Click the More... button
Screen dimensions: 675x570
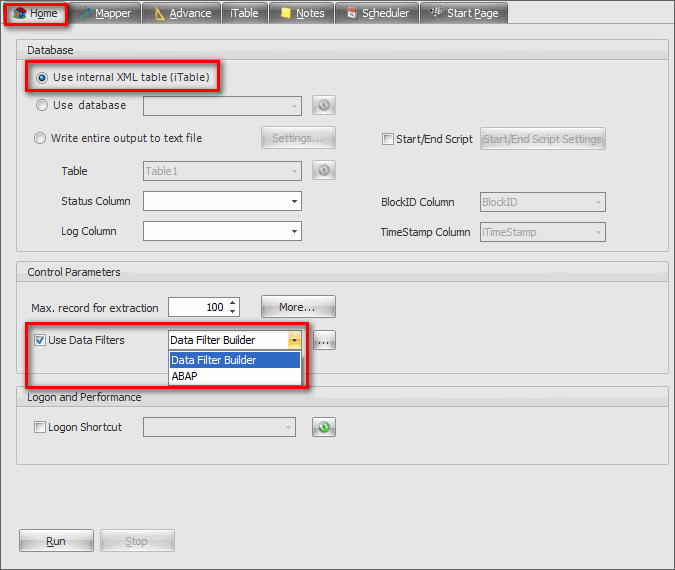[x=298, y=307]
